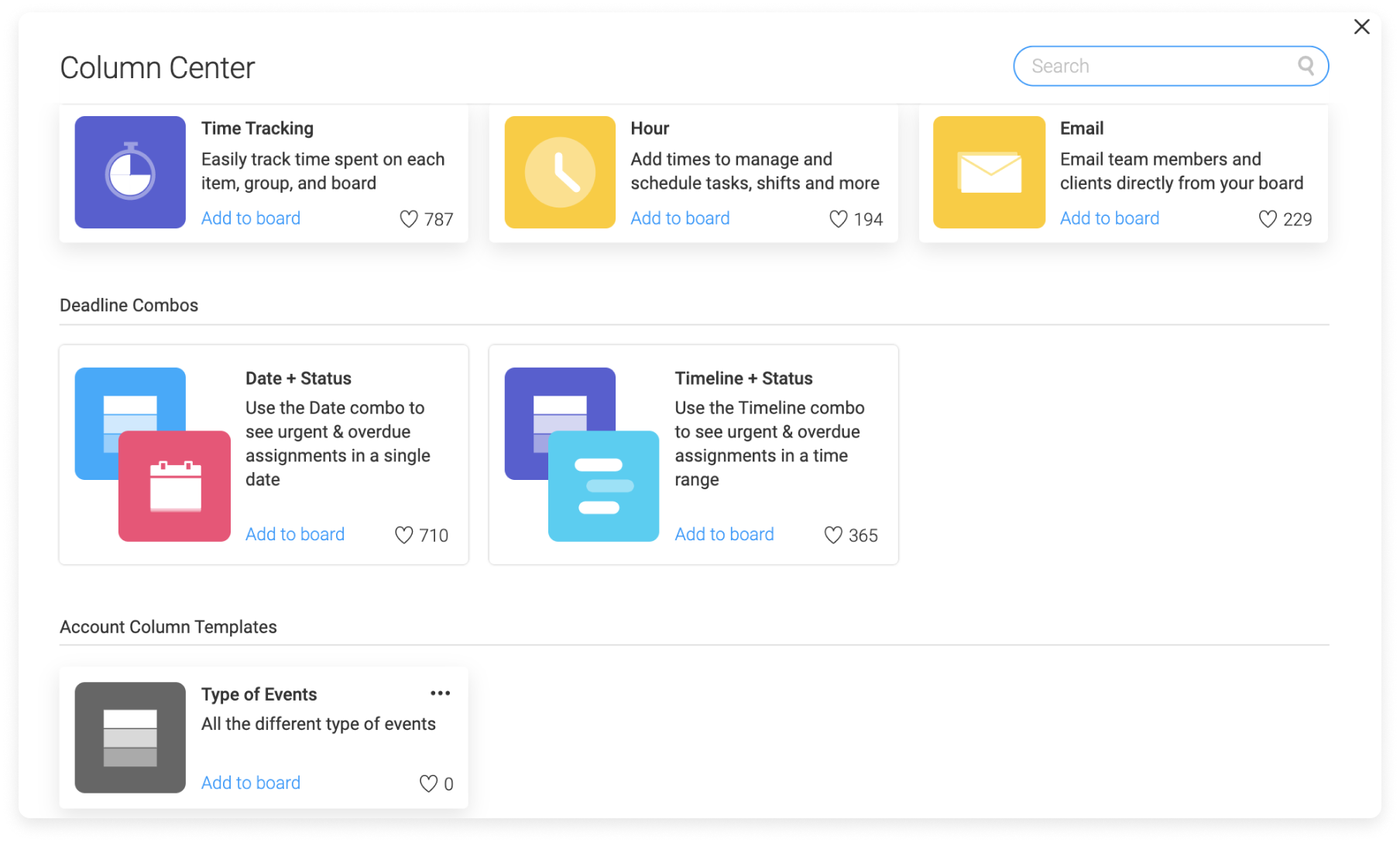Viewport: 1400px width, 843px height.
Task: Add Hour column to board
Action: coord(680,218)
